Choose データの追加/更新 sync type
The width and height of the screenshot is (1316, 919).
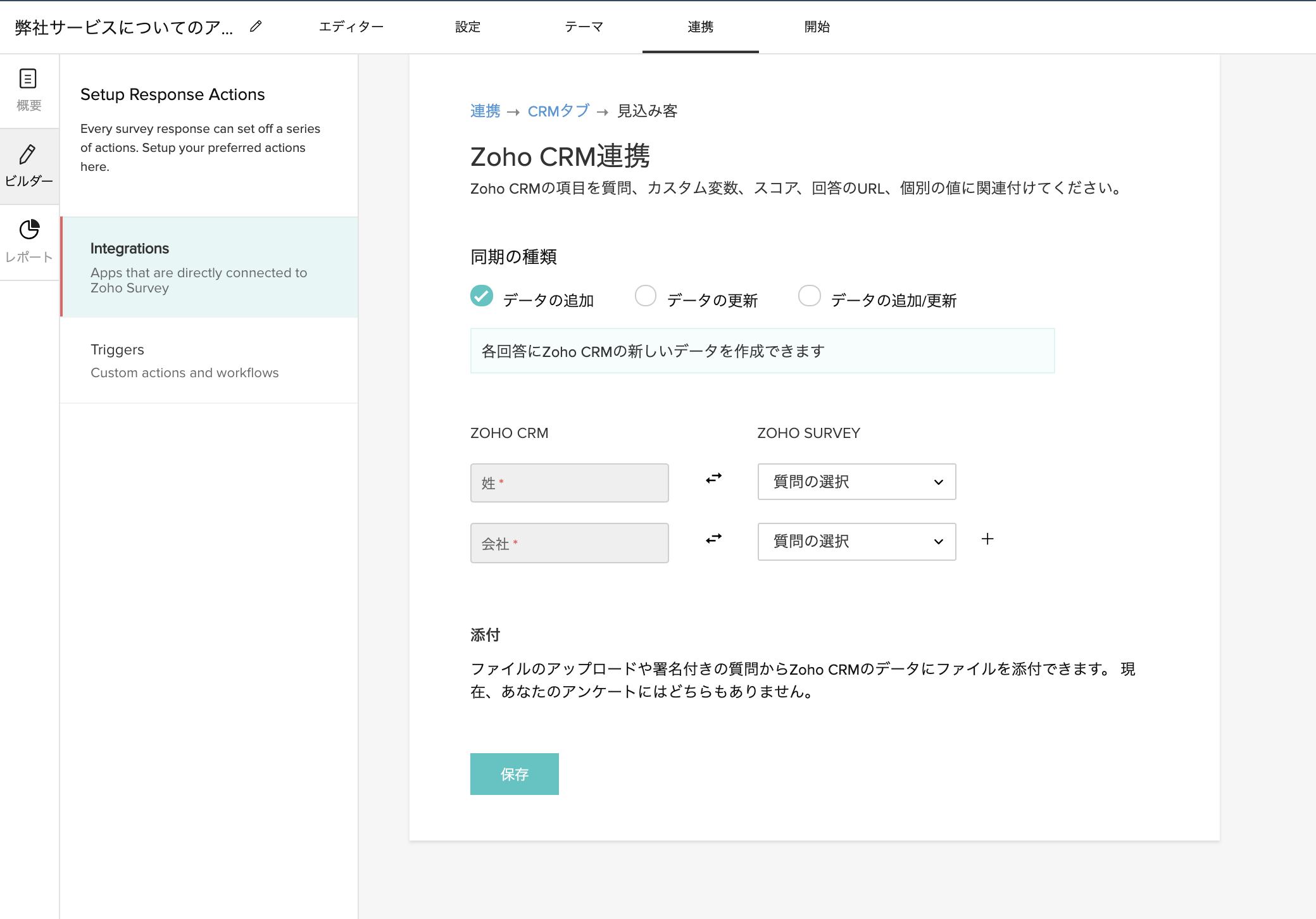click(x=809, y=296)
